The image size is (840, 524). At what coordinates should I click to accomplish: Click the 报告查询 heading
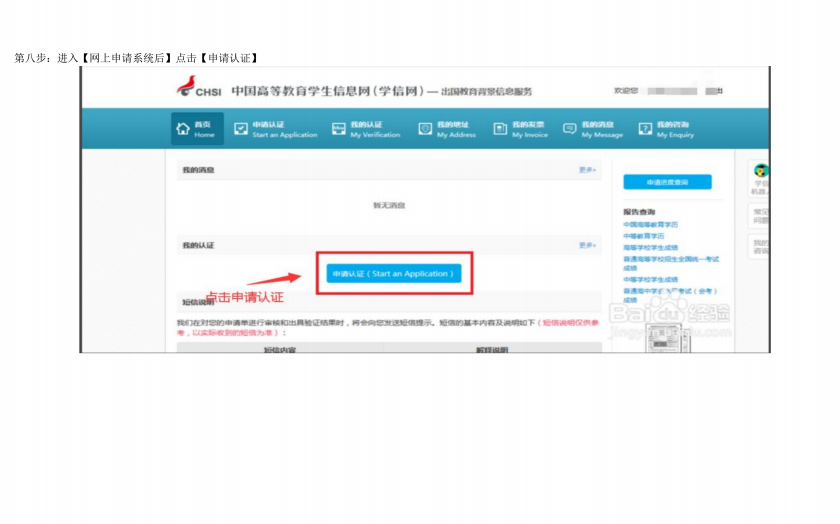[639, 212]
